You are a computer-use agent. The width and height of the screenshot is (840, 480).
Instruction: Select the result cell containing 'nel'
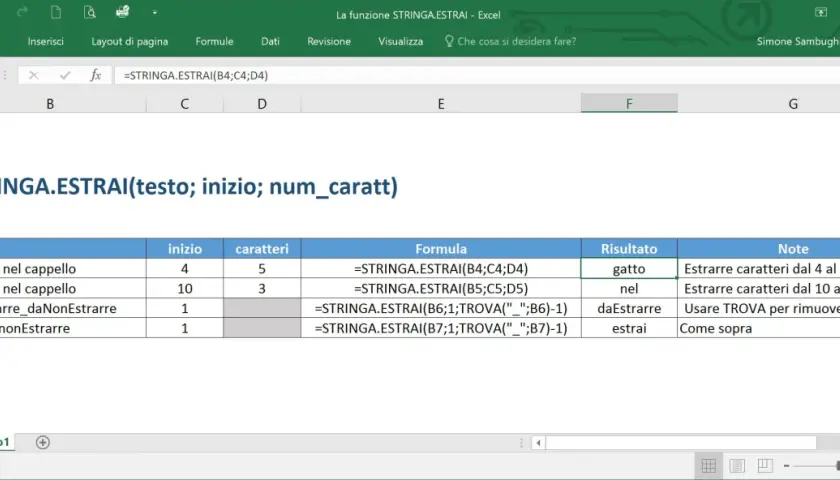[x=629, y=288]
